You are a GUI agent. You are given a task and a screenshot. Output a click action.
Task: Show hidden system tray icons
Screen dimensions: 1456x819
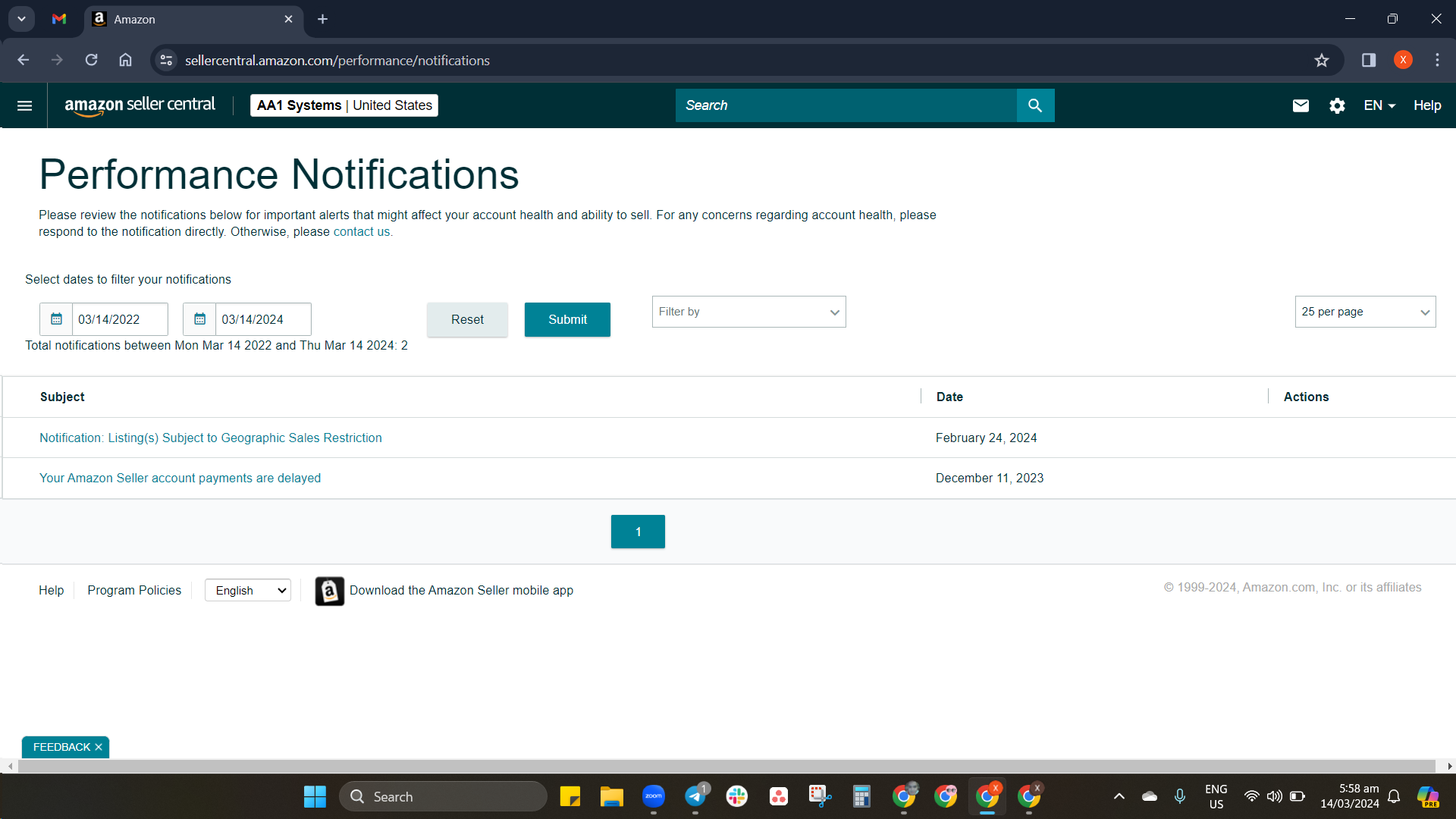(x=1119, y=796)
